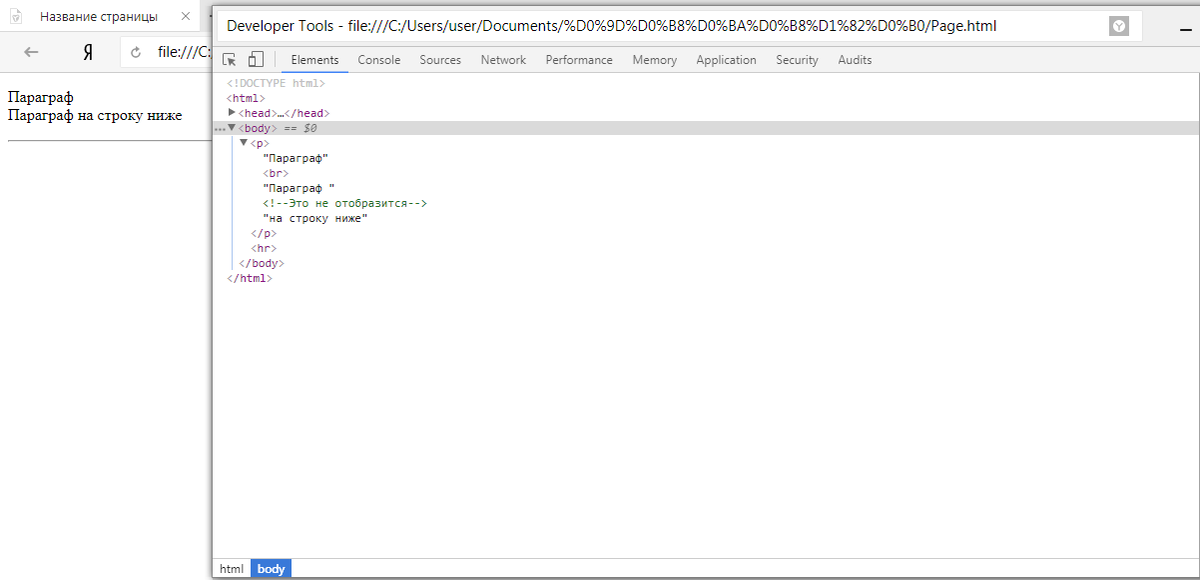This screenshot has width=1200, height=580.
Task: Open the Console tab
Action: [379, 60]
